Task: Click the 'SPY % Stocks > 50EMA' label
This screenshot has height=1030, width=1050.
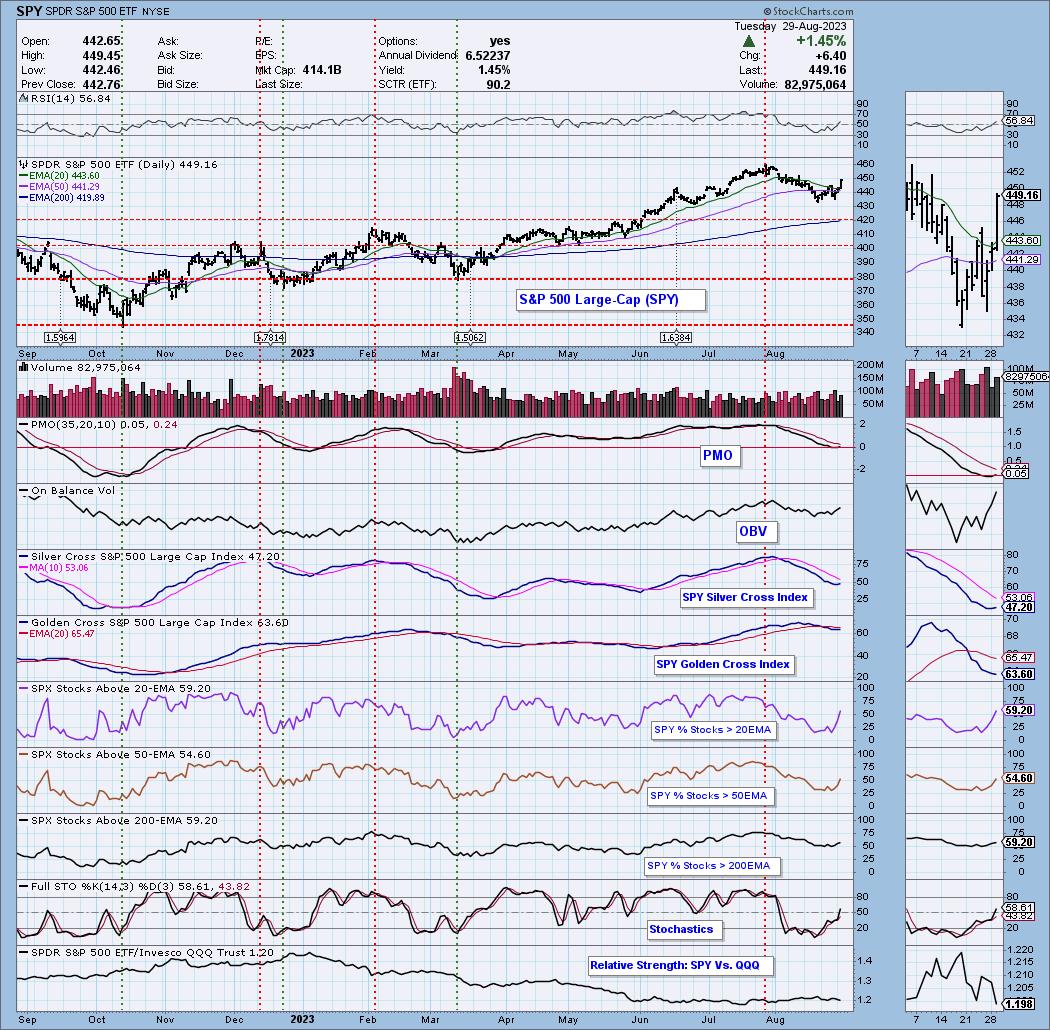Action: tap(708, 796)
